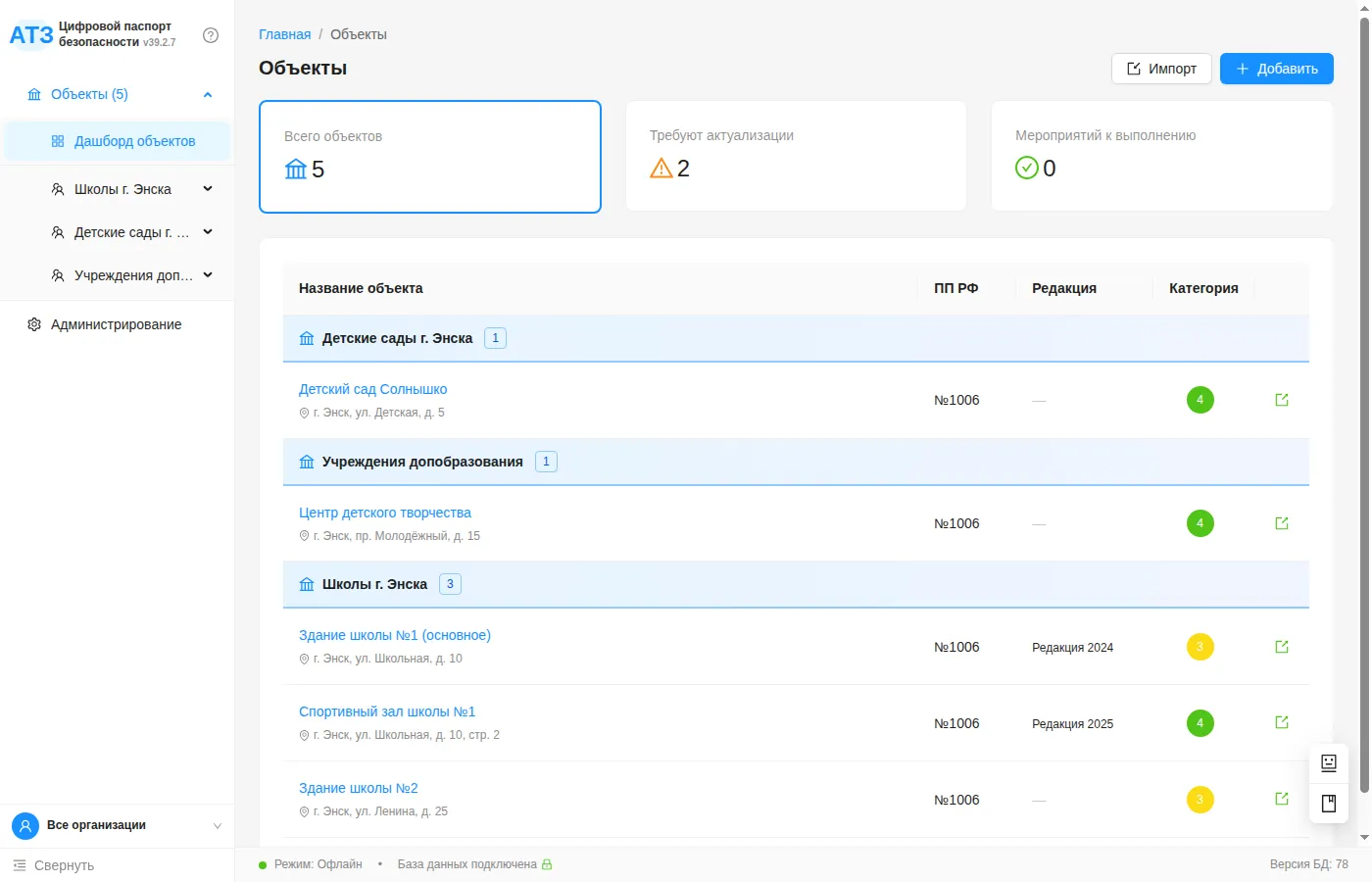The height and width of the screenshot is (882, 1372).
Task: Open Администрирование menu item
Action: (116, 324)
